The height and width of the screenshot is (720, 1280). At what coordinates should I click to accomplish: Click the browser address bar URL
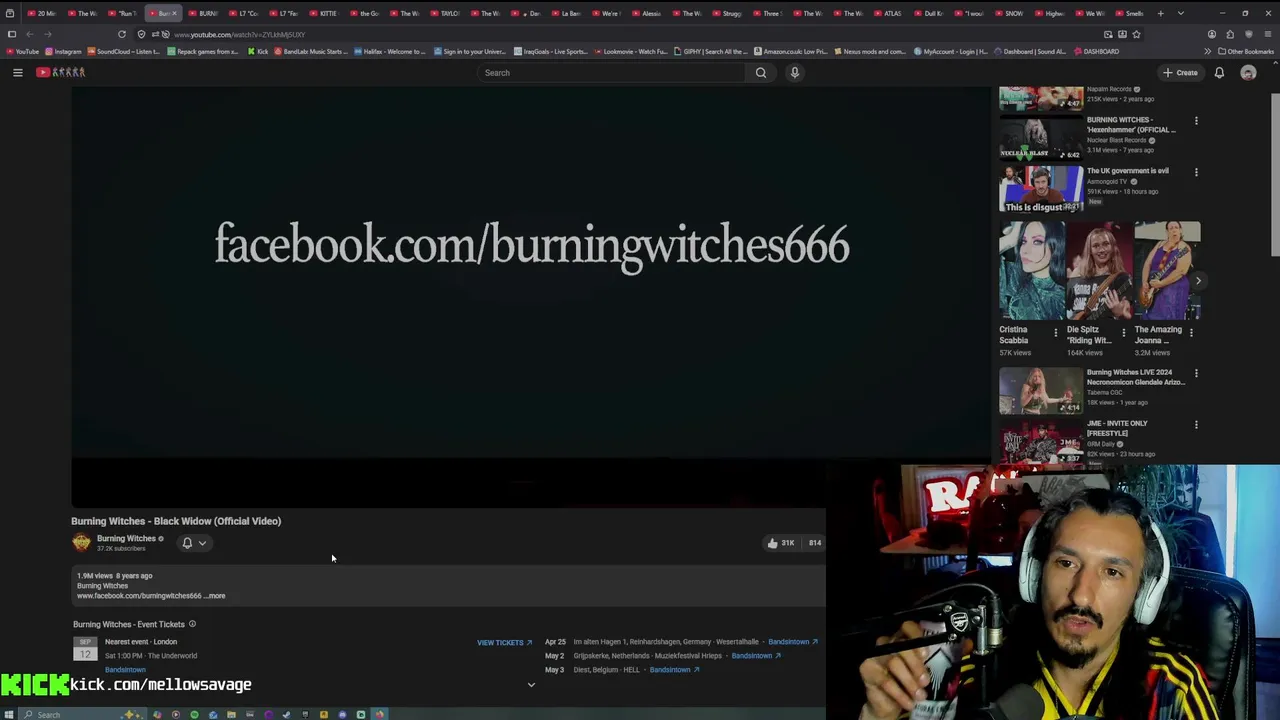pyautogui.click(x=240, y=34)
